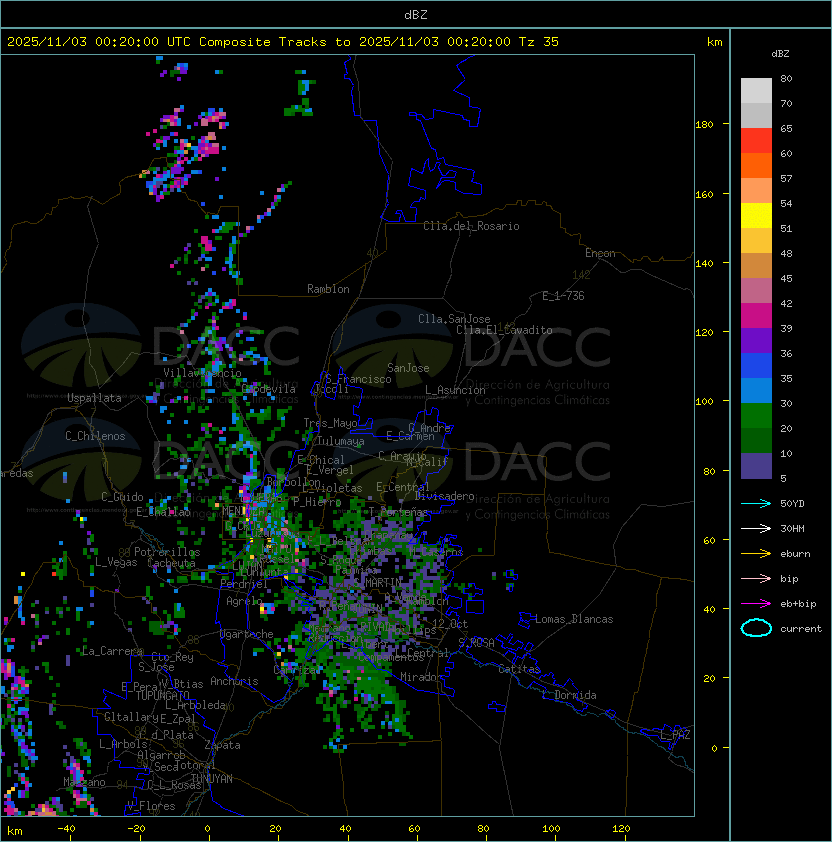Click the 'current' legend label
832x842 pixels.
click(x=801, y=629)
